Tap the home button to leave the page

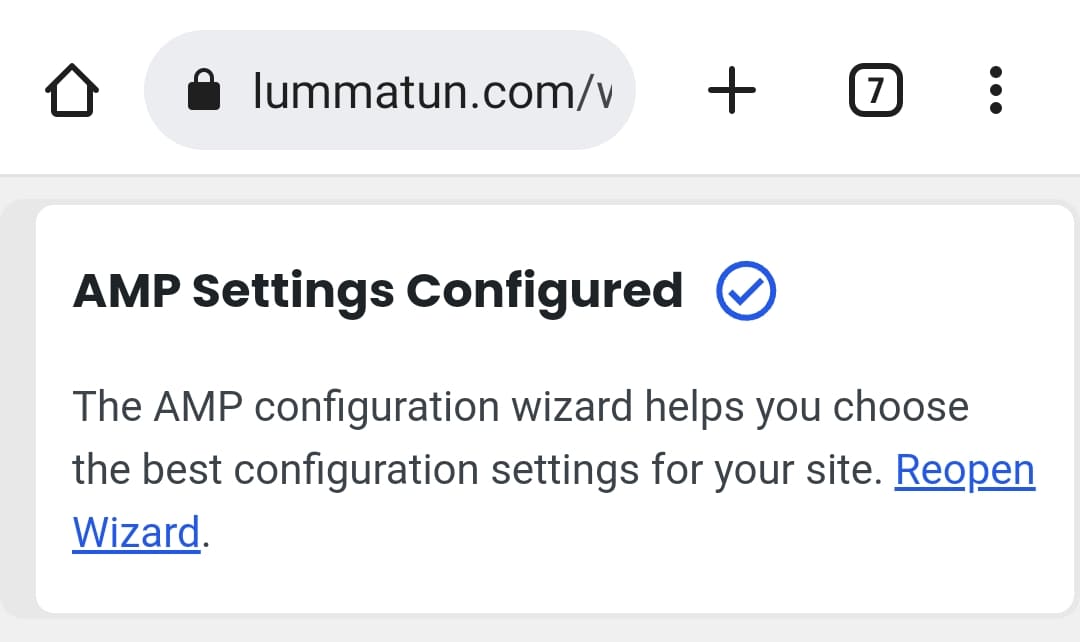pyautogui.click(x=70, y=89)
